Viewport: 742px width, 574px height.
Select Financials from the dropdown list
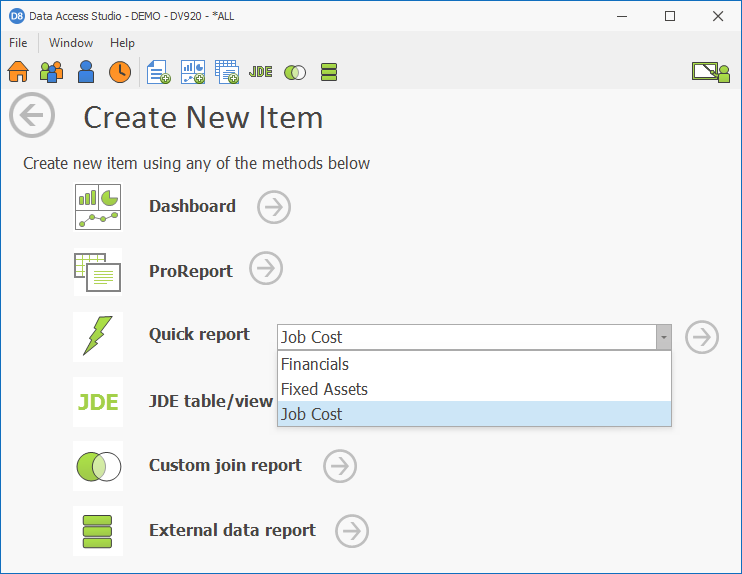tap(474, 364)
